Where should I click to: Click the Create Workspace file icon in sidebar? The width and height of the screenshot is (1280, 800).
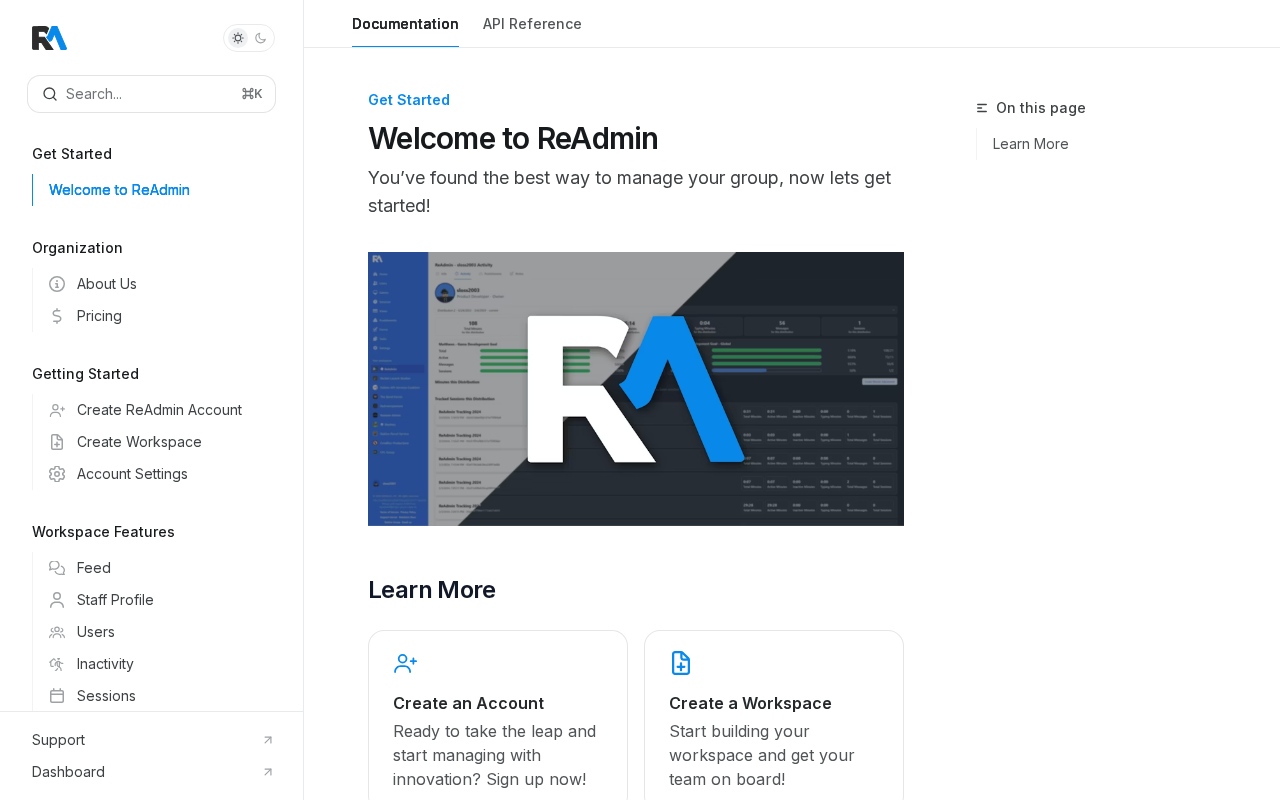57,442
